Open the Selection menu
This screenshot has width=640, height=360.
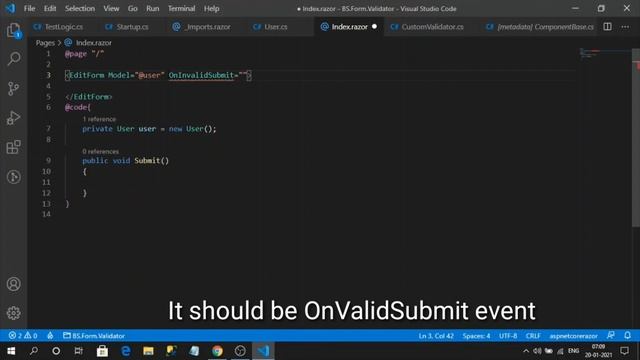[x=80, y=8]
